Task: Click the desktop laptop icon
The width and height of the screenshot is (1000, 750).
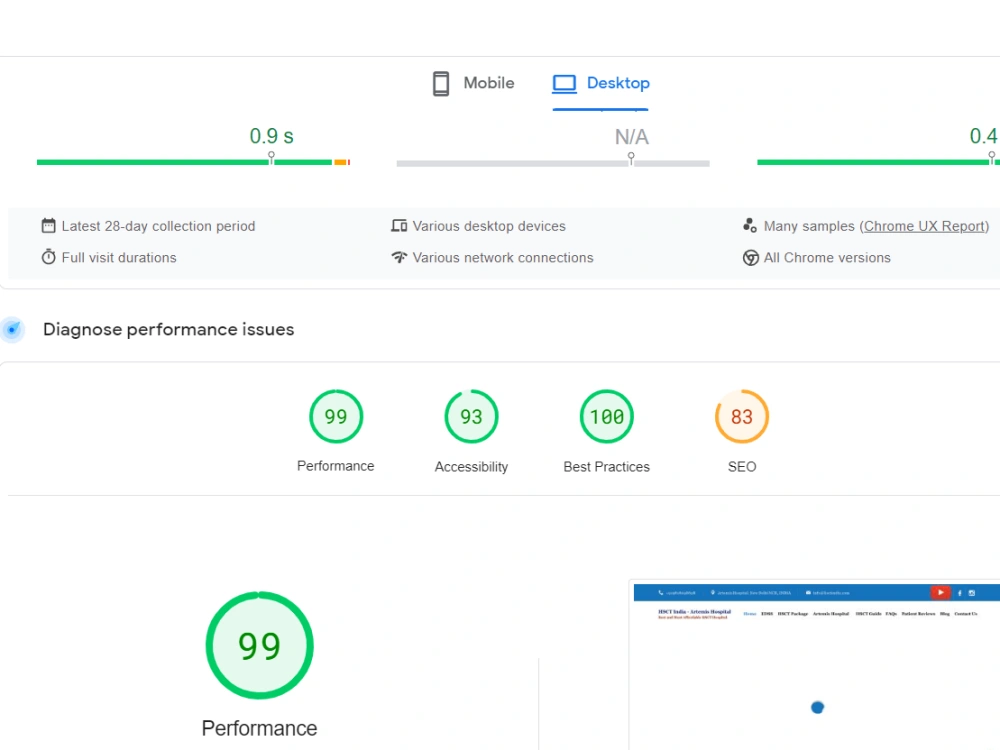Action: click(564, 84)
